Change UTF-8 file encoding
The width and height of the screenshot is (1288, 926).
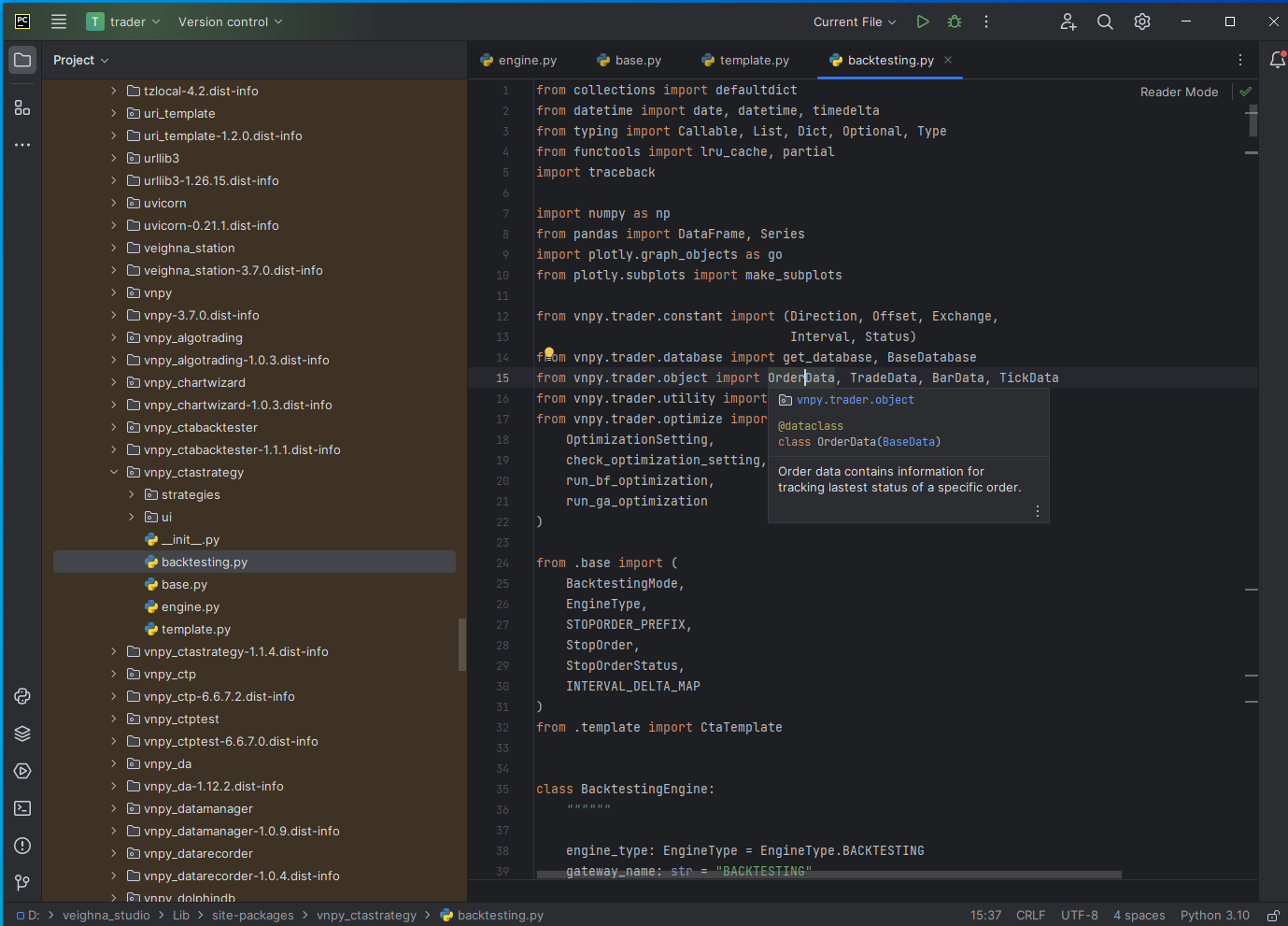1079,916
